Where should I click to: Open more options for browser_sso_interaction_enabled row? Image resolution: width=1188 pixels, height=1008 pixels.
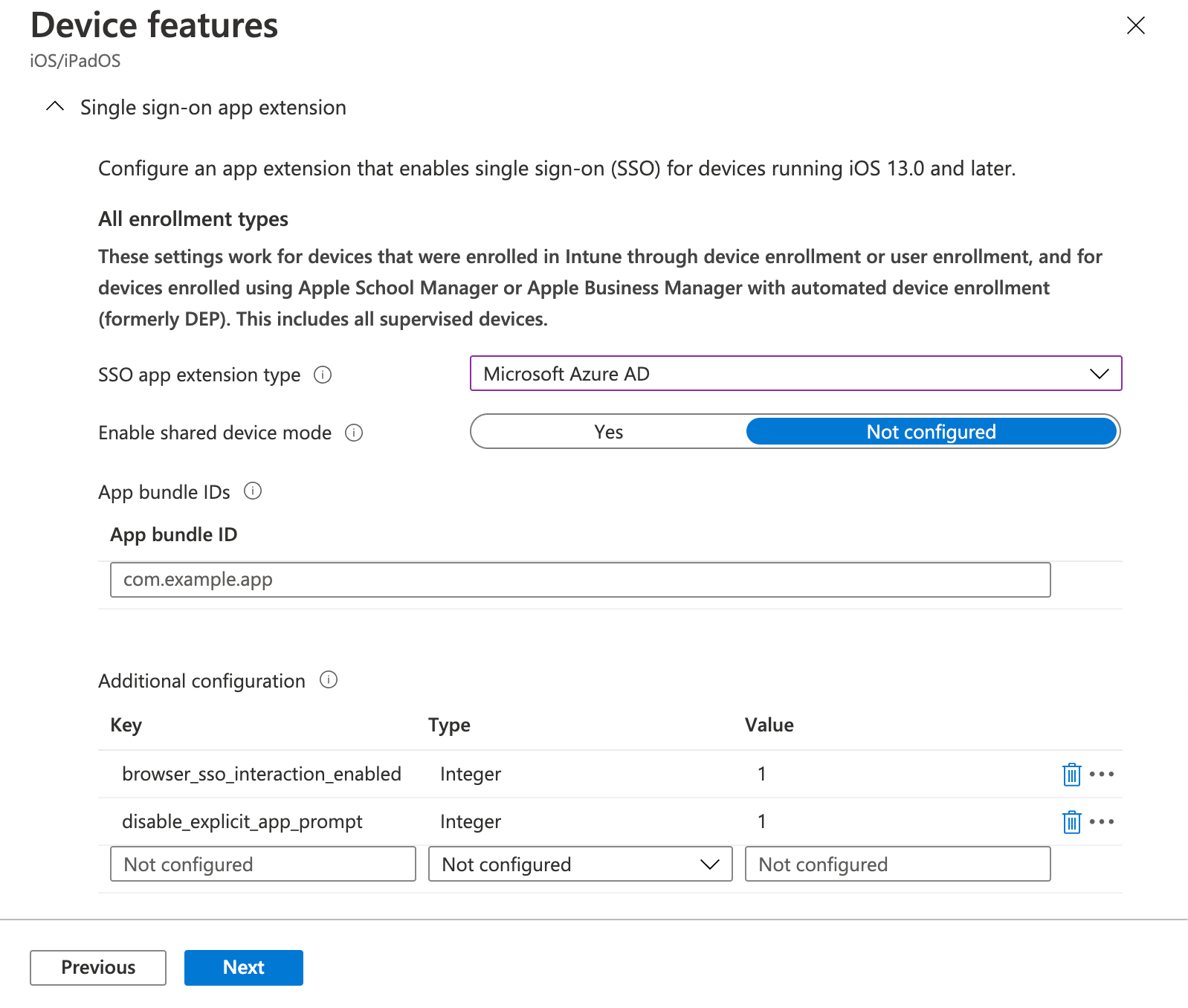coord(1102,775)
